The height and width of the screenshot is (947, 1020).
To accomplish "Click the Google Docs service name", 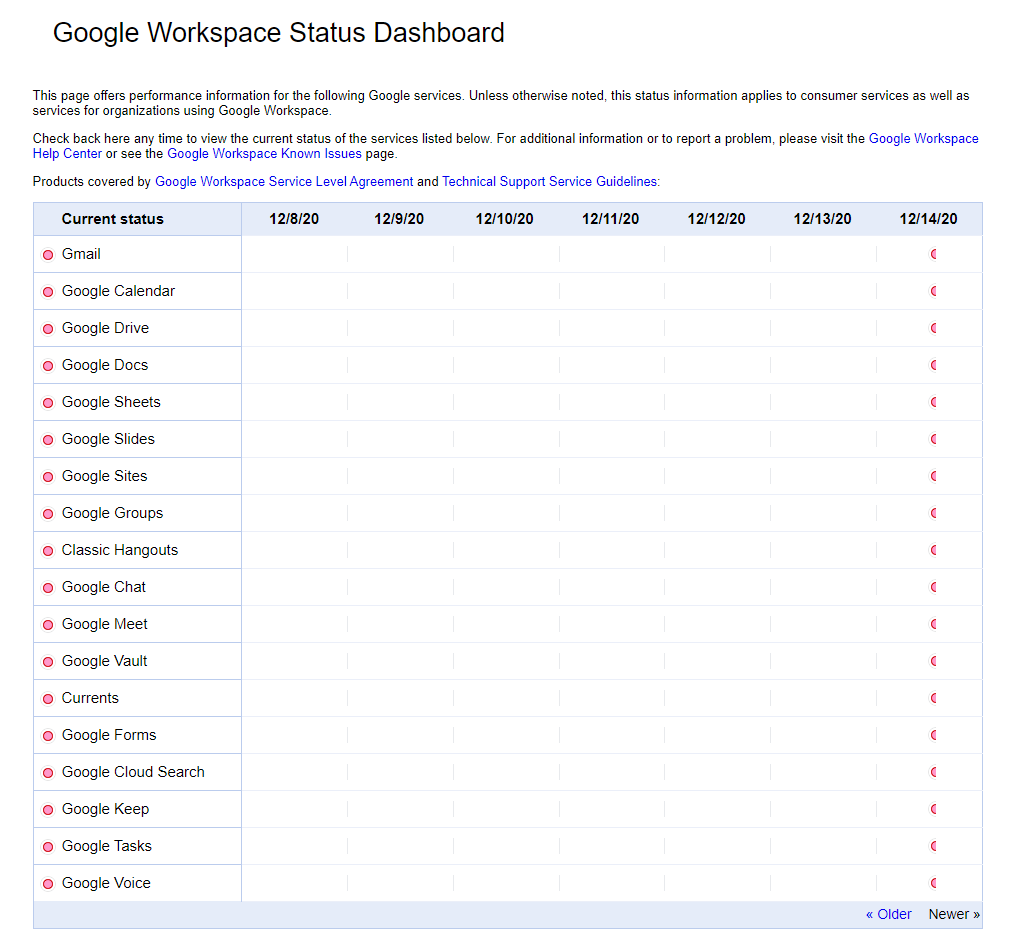I will [x=105, y=366].
